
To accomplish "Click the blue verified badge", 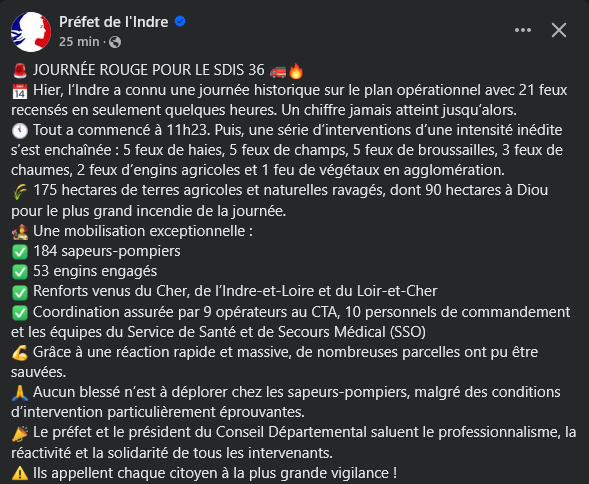I will click(x=180, y=21).
